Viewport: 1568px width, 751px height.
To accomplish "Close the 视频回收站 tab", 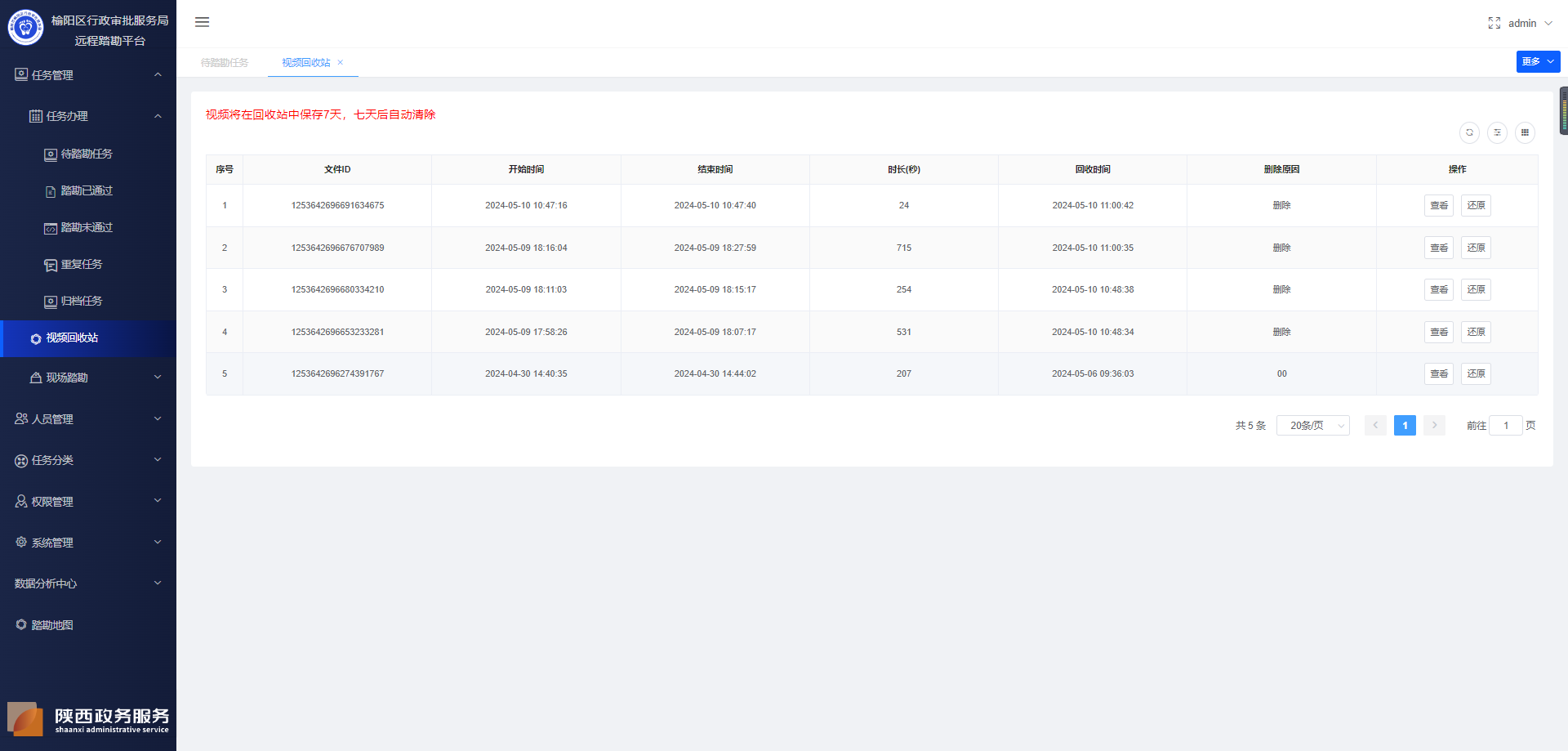I will click(x=341, y=63).
